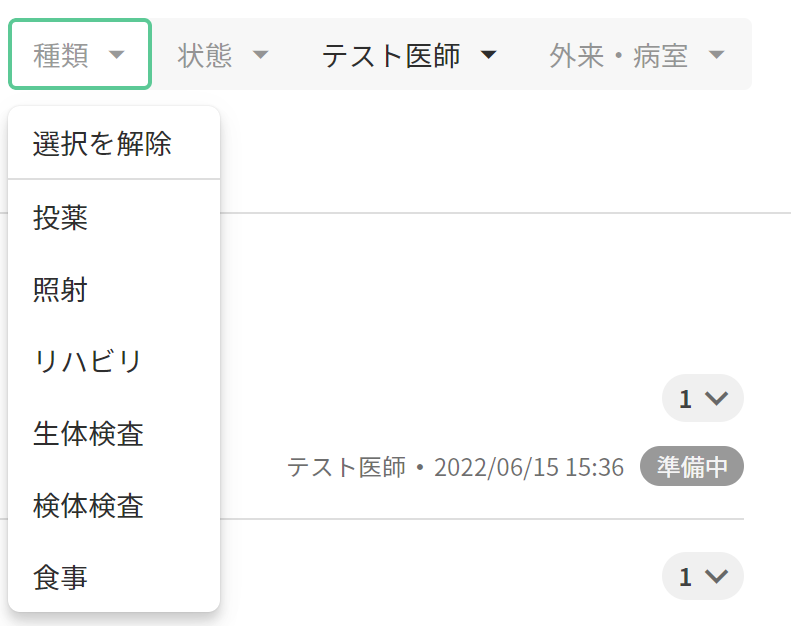Open the テスト医師 doctor dropdown

[x=409, y=55]
